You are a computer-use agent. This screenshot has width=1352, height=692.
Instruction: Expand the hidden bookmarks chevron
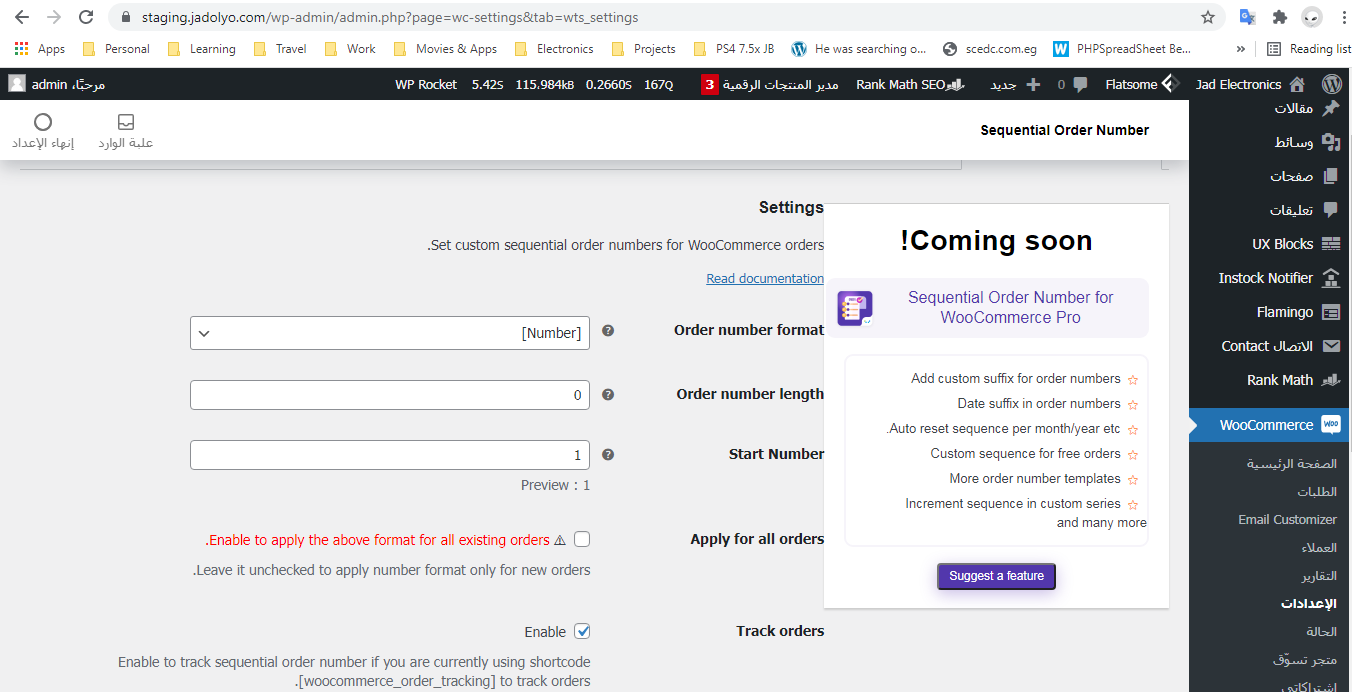coord(1240,48)
